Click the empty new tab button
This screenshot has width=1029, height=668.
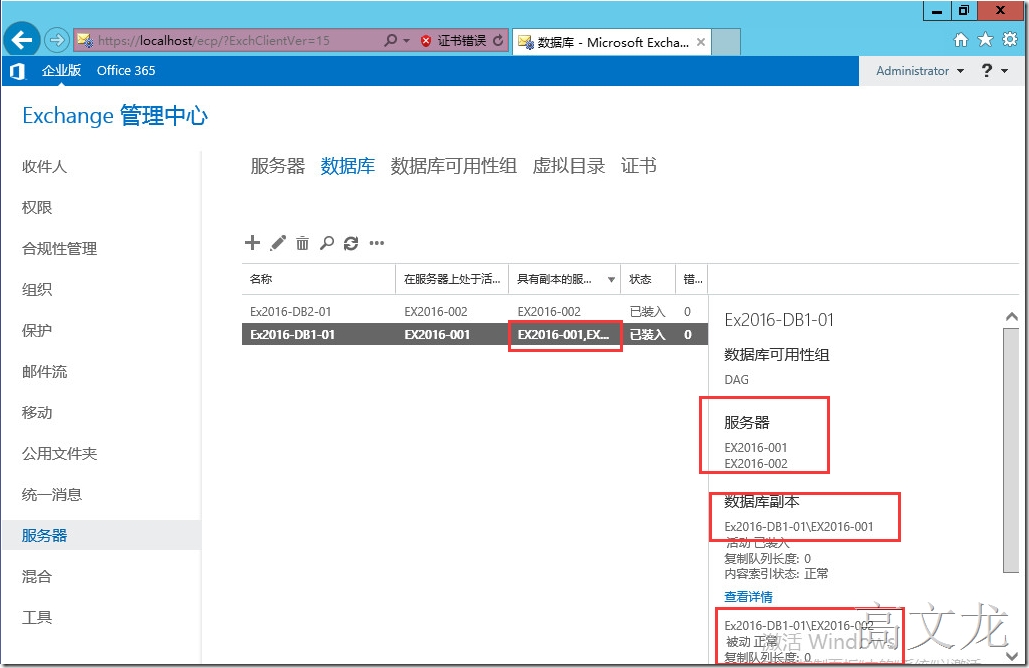726,42
